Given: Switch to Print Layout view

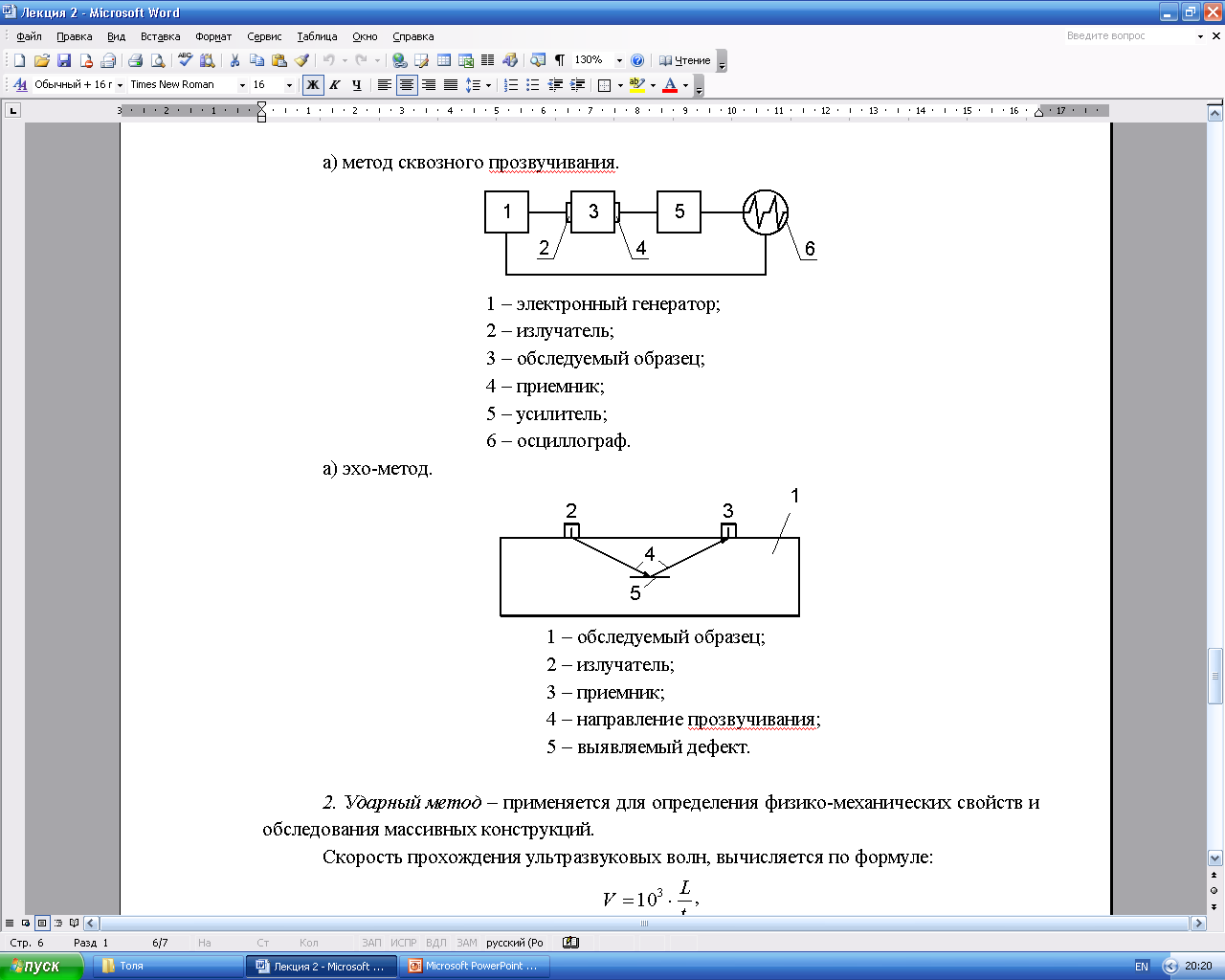Looking at the screenshot, I should coord(42,924).
